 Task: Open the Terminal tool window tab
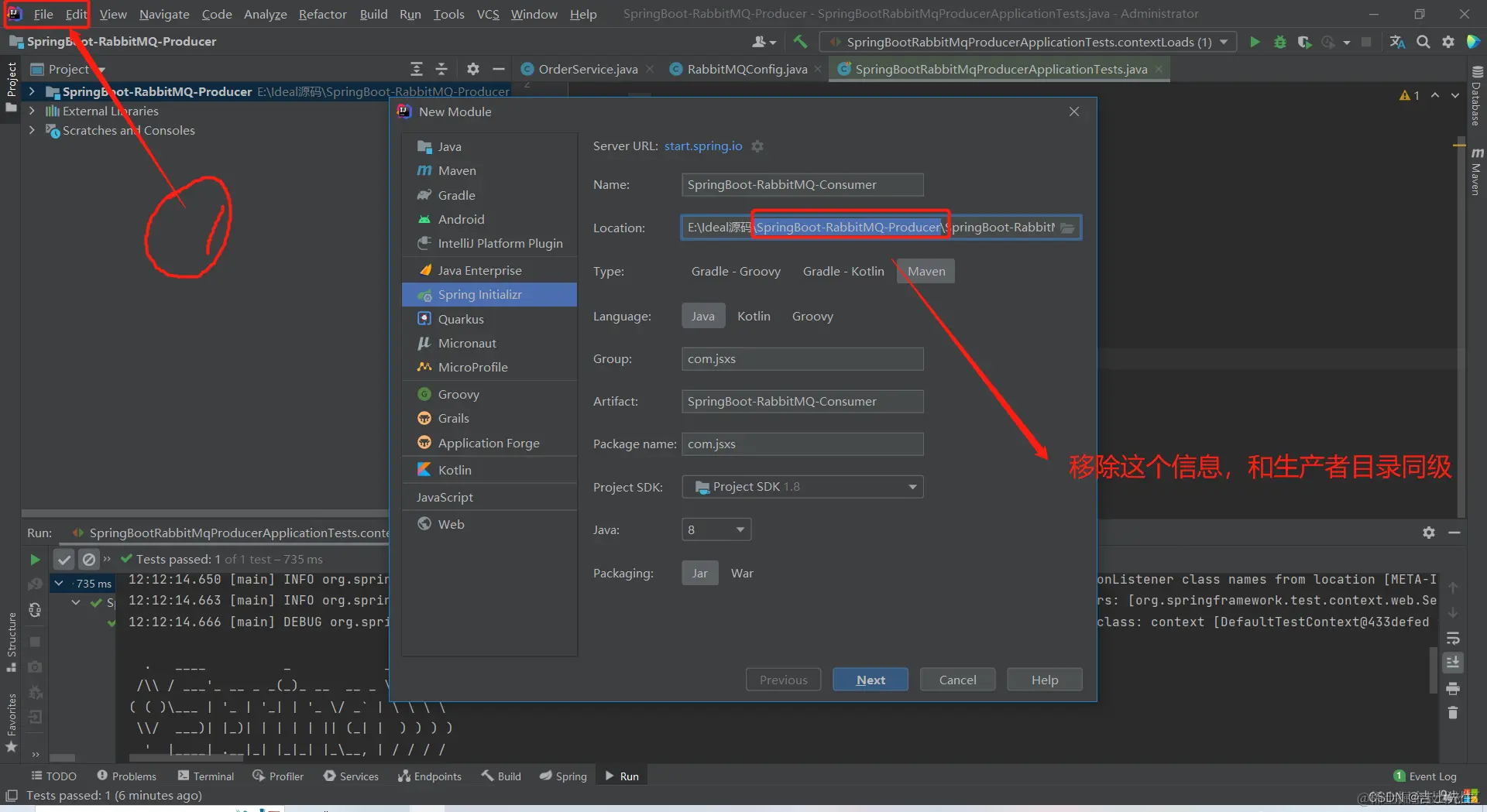(205, 776)
